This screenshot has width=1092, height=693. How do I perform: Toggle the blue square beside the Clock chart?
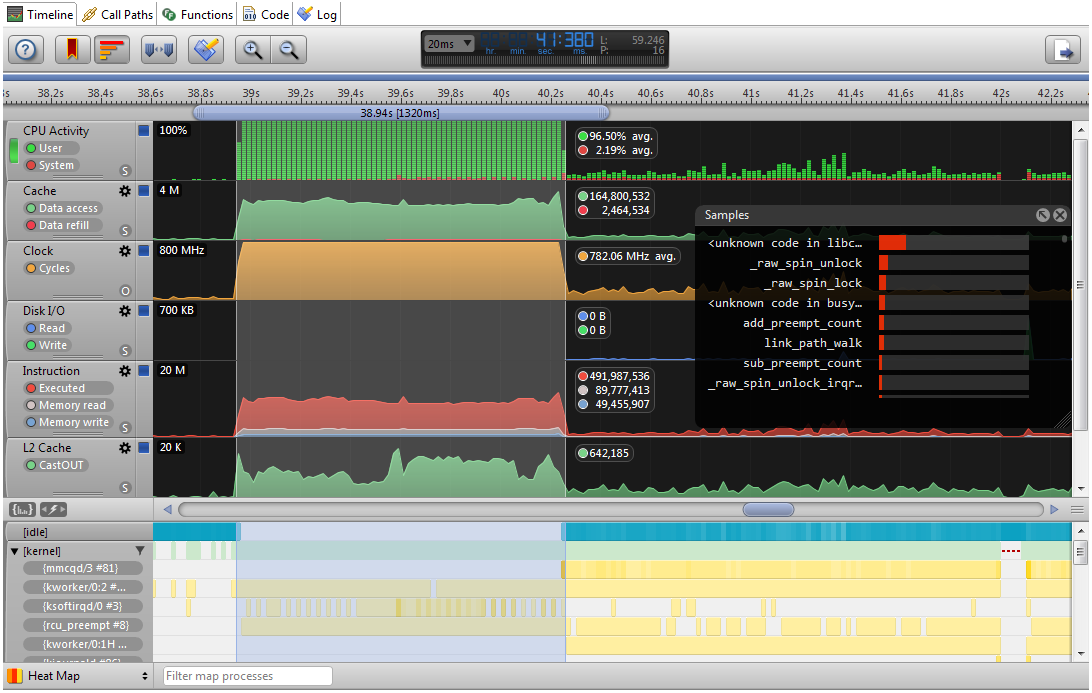pos(144,250)
